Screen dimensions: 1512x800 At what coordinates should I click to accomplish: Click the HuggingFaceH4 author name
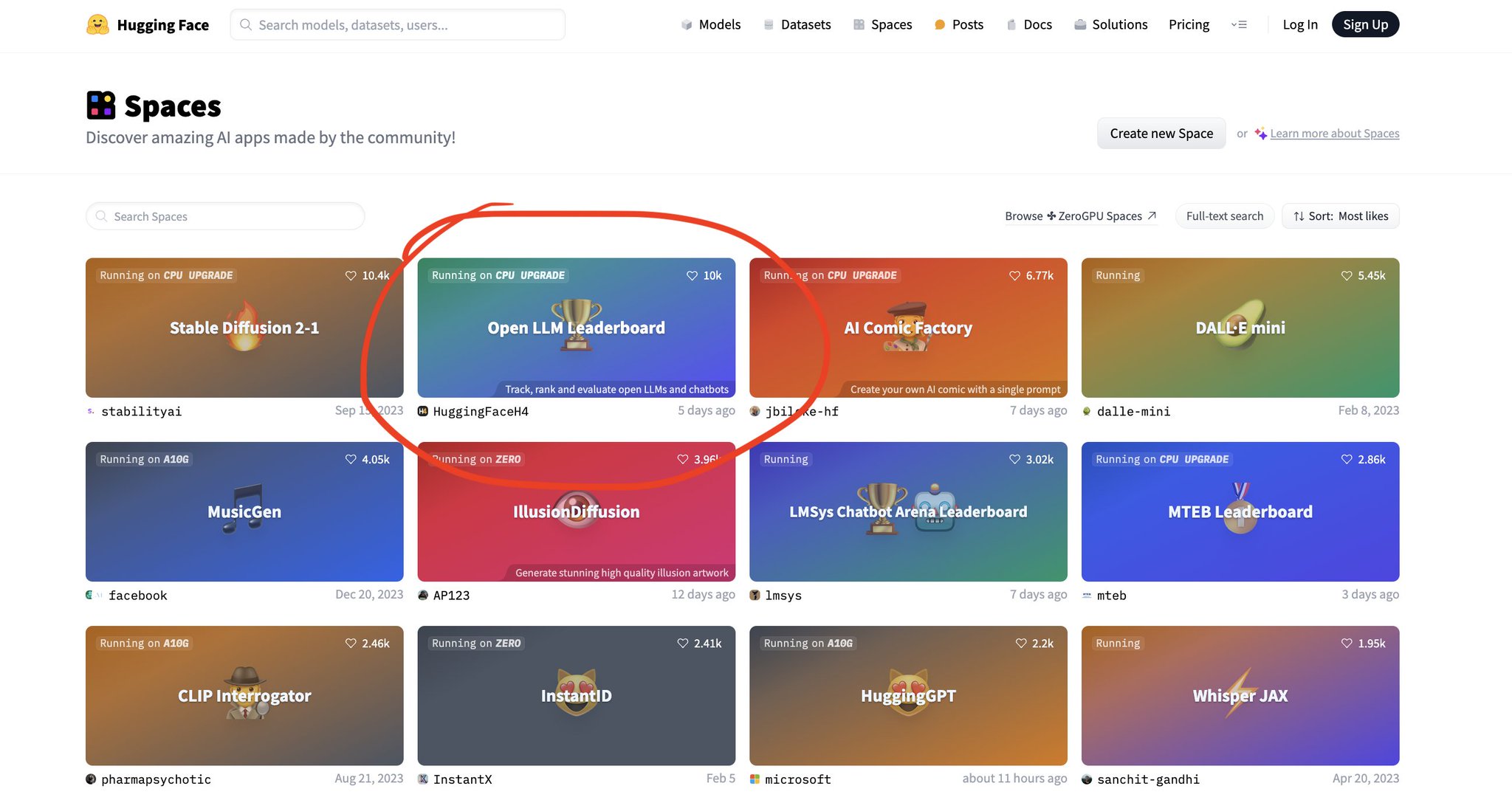(x=481, y=411)
